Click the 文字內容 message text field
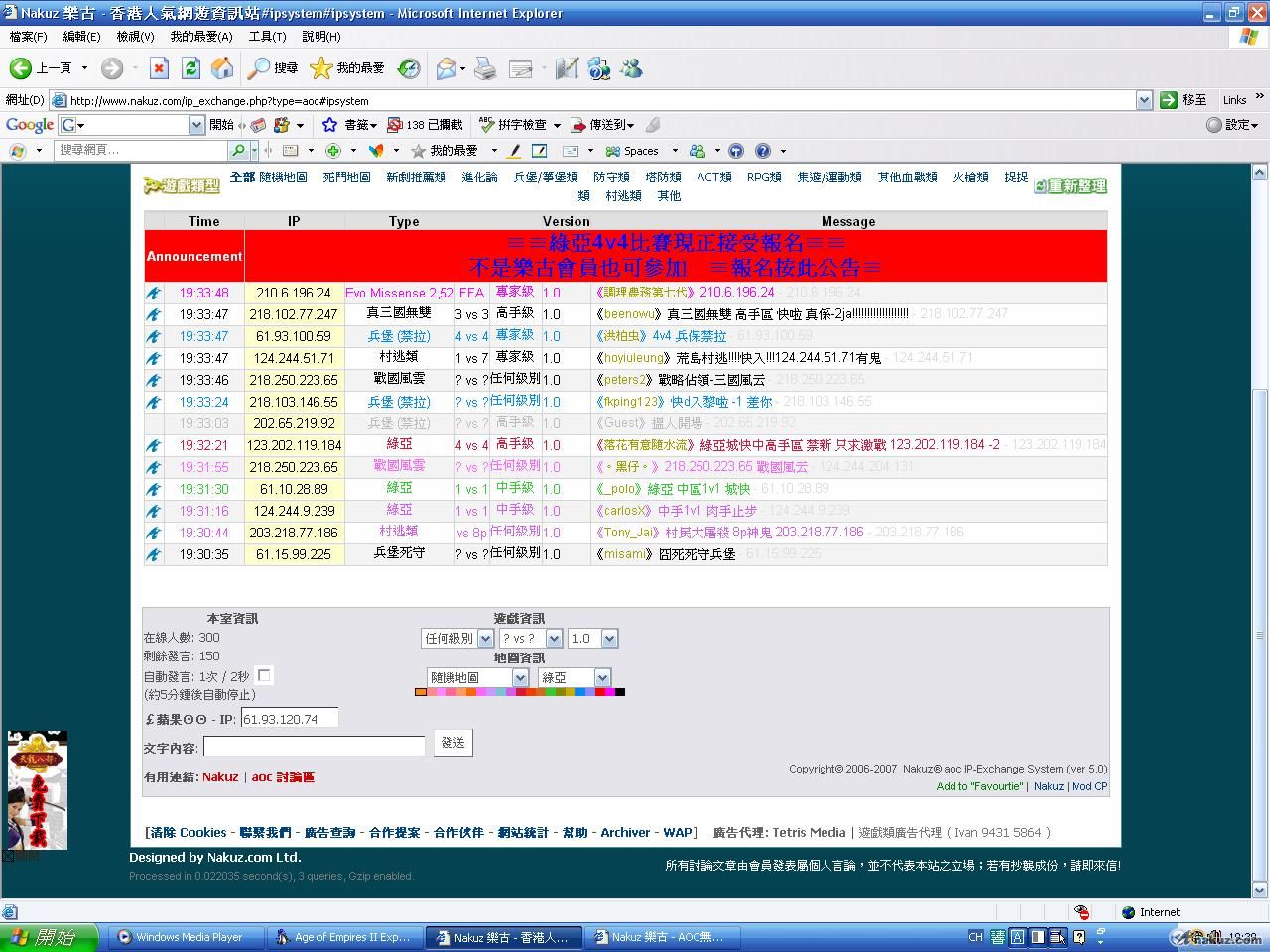 point(314,746)
